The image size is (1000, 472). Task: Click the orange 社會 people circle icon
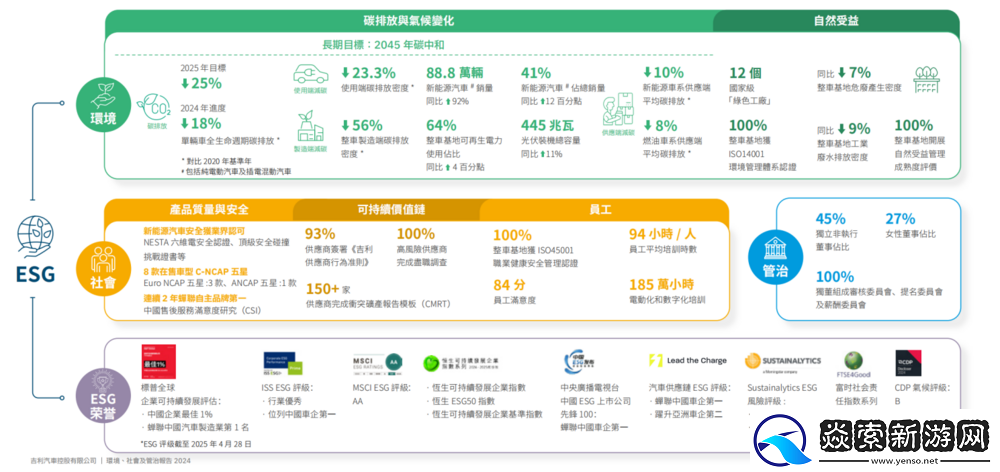[x=102, y=269]
